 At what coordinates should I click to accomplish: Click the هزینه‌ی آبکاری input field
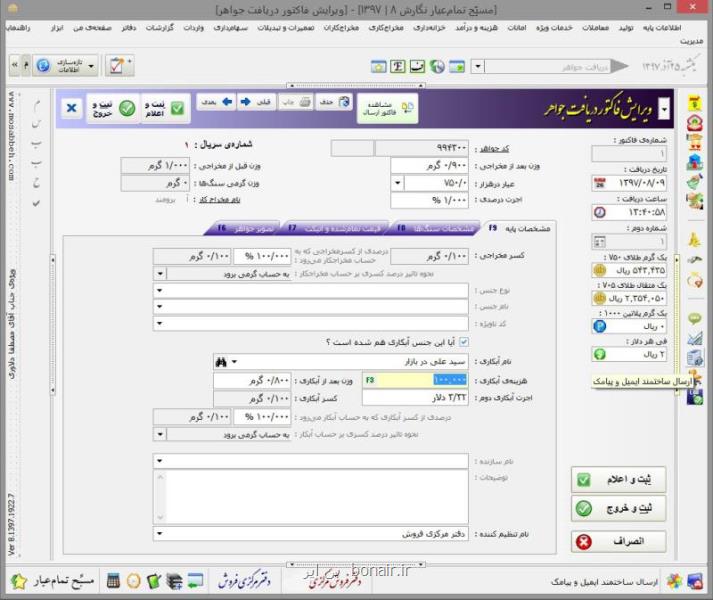point(415,380)
